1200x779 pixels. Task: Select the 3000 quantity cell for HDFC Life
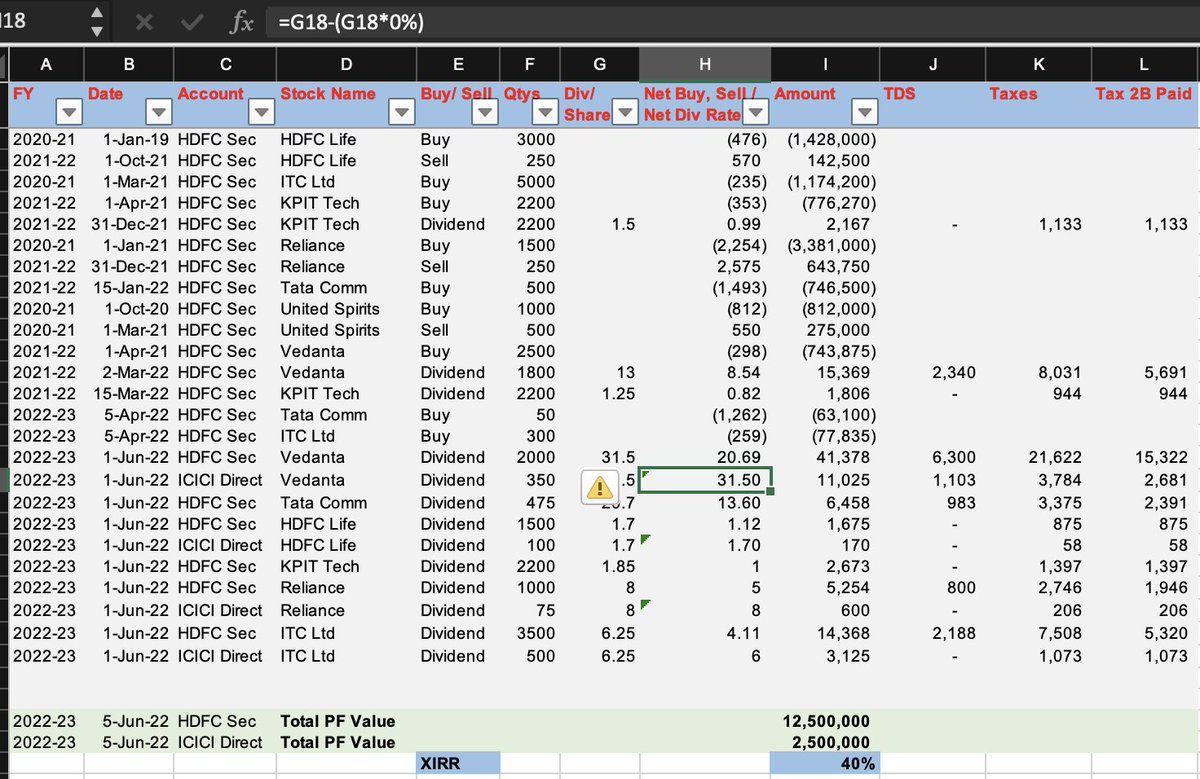(529, 139)
